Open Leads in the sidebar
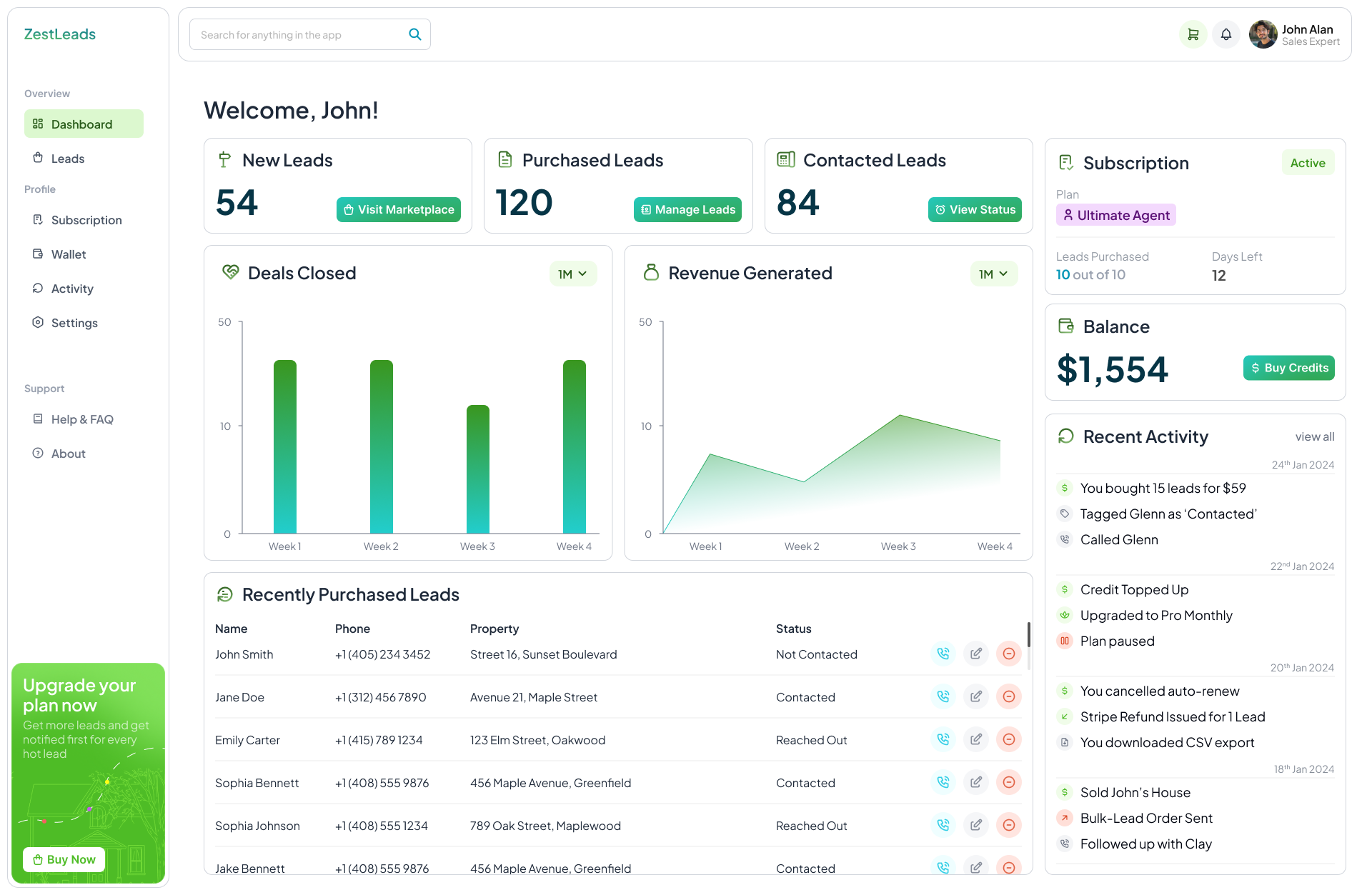The height and width of the screenshot is (895, 1372). click(68, 159)
